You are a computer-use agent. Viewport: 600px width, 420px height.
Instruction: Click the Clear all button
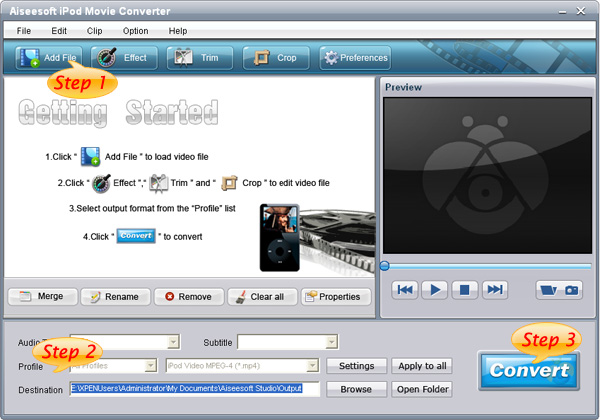click(262, 296)
